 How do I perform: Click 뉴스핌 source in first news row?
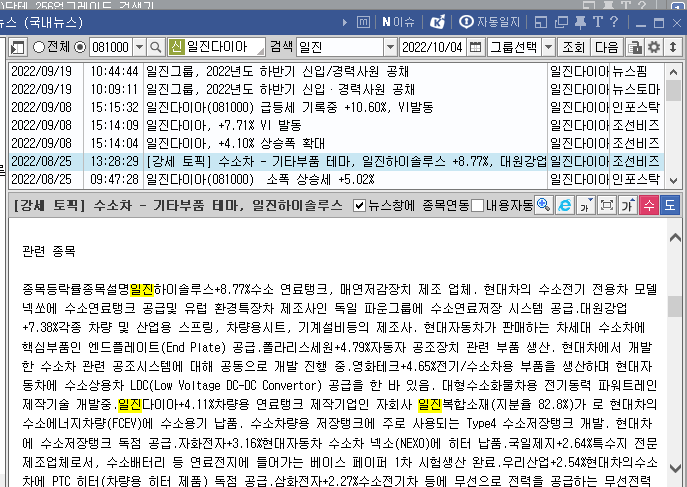(x=630, y=71)
